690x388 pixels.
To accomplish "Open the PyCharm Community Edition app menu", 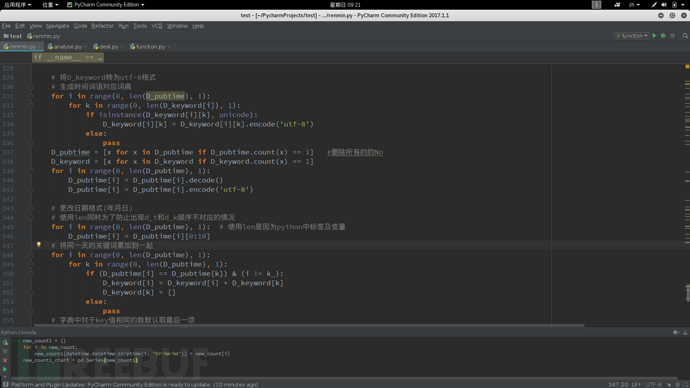I will click(106, 4).
